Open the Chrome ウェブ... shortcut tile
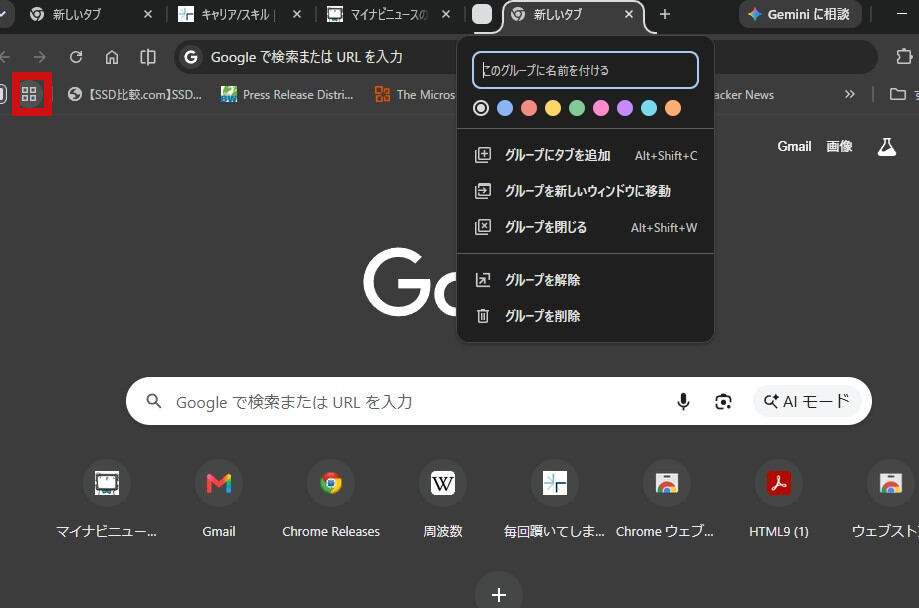 666,498
